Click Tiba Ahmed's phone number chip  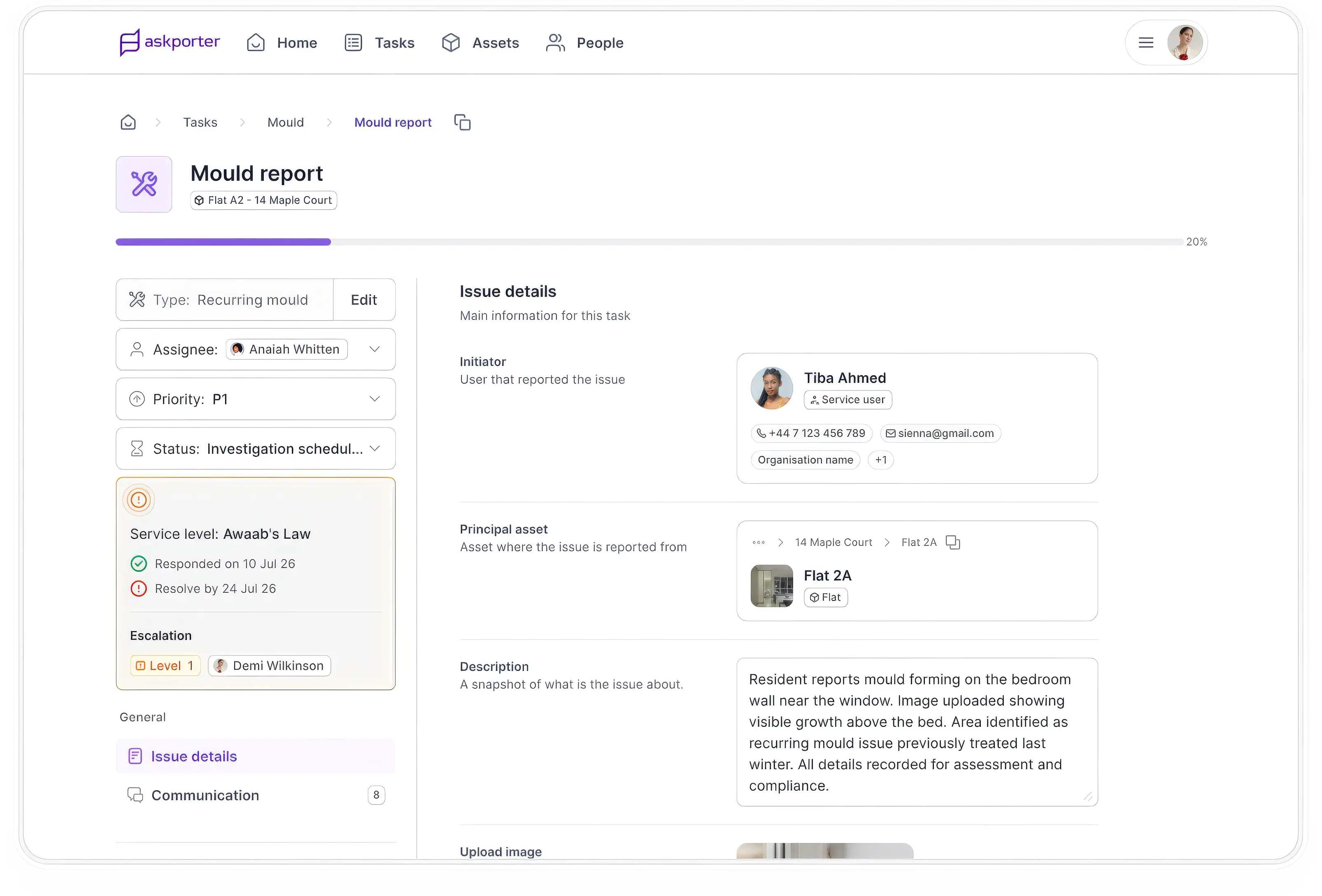(811, 433)
